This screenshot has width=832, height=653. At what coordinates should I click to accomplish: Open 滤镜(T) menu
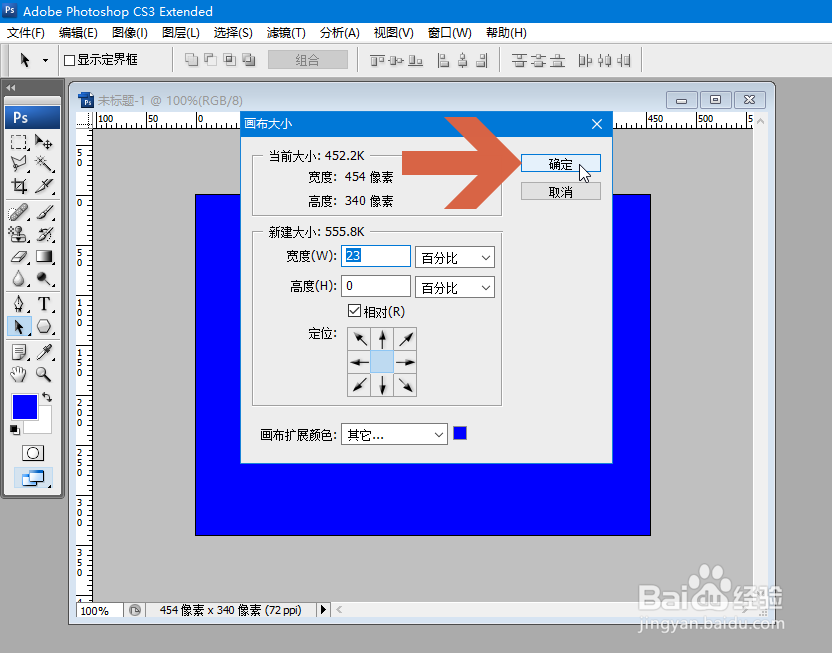tap(286, 33)
